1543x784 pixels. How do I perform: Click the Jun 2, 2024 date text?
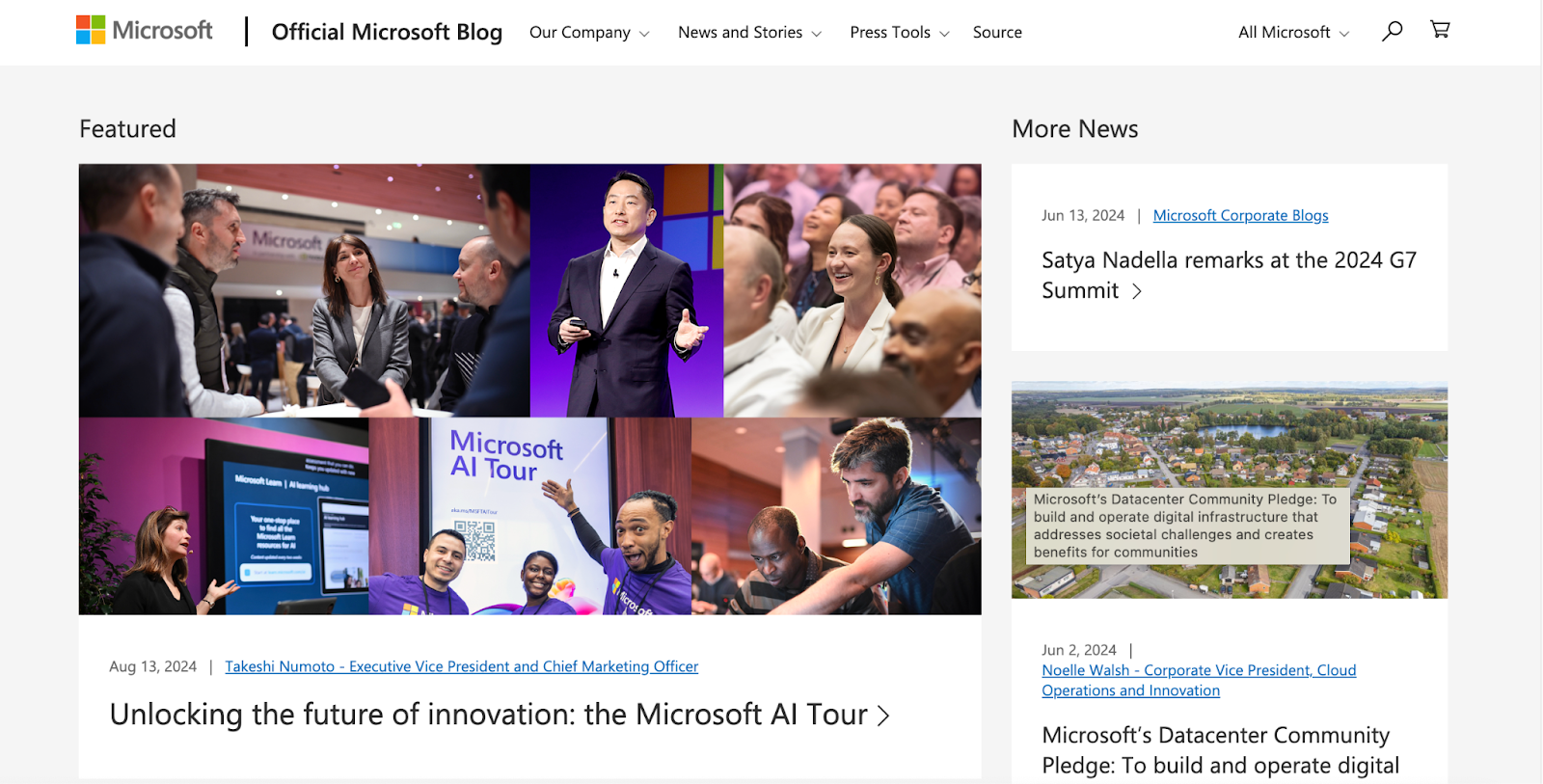(1079, 651)
